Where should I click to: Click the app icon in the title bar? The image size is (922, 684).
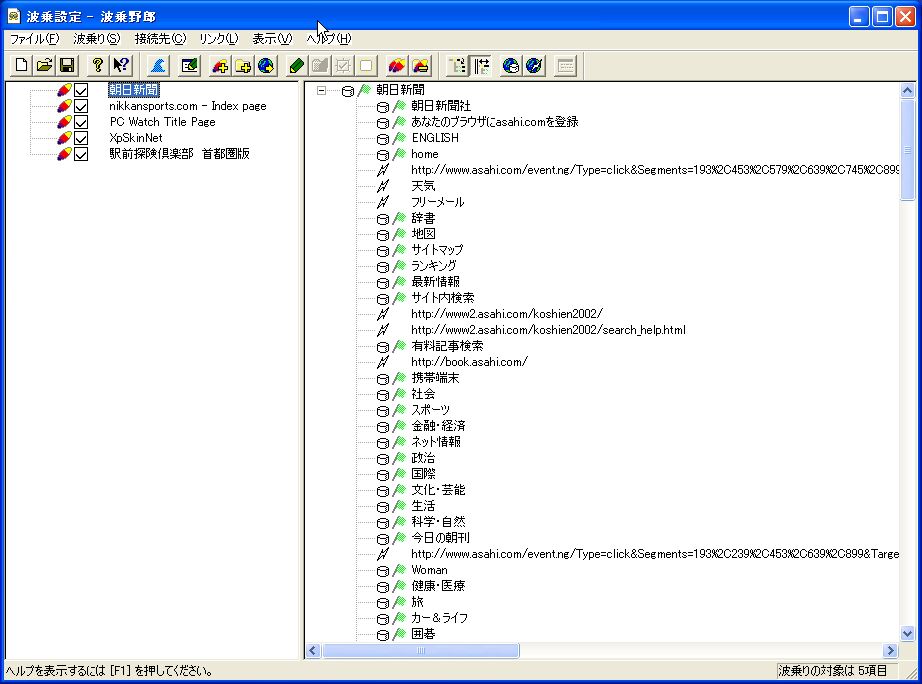(x=14, y=16)
